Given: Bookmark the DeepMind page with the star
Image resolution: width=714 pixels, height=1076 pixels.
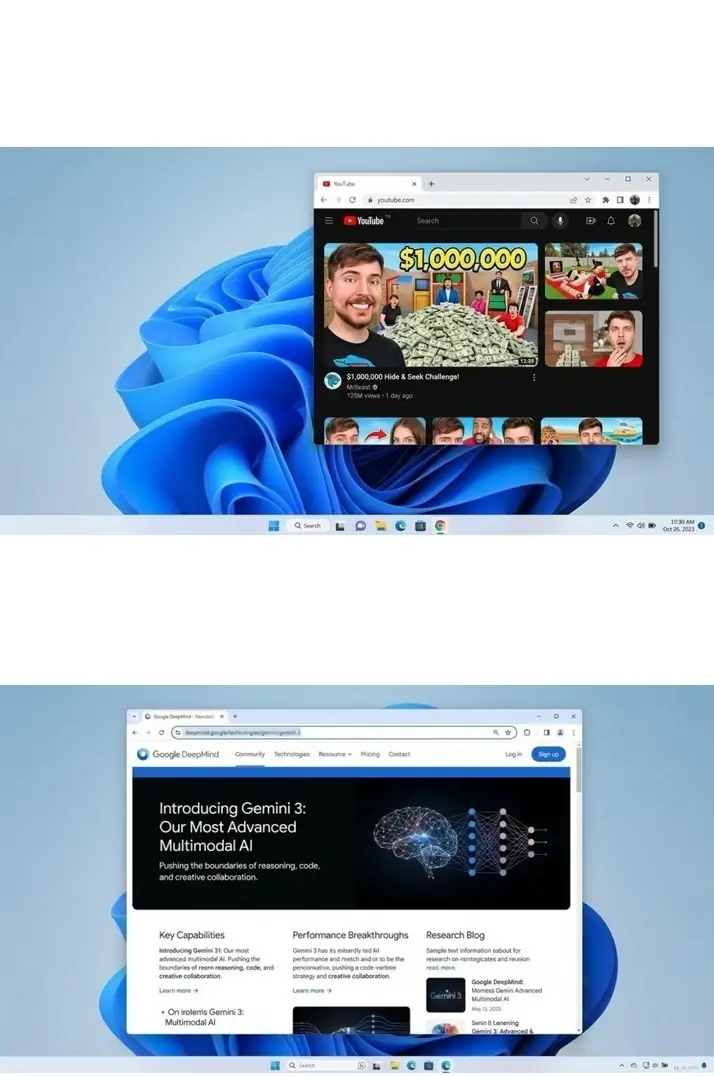Looking at the screenshot, I should pos(508,733).
